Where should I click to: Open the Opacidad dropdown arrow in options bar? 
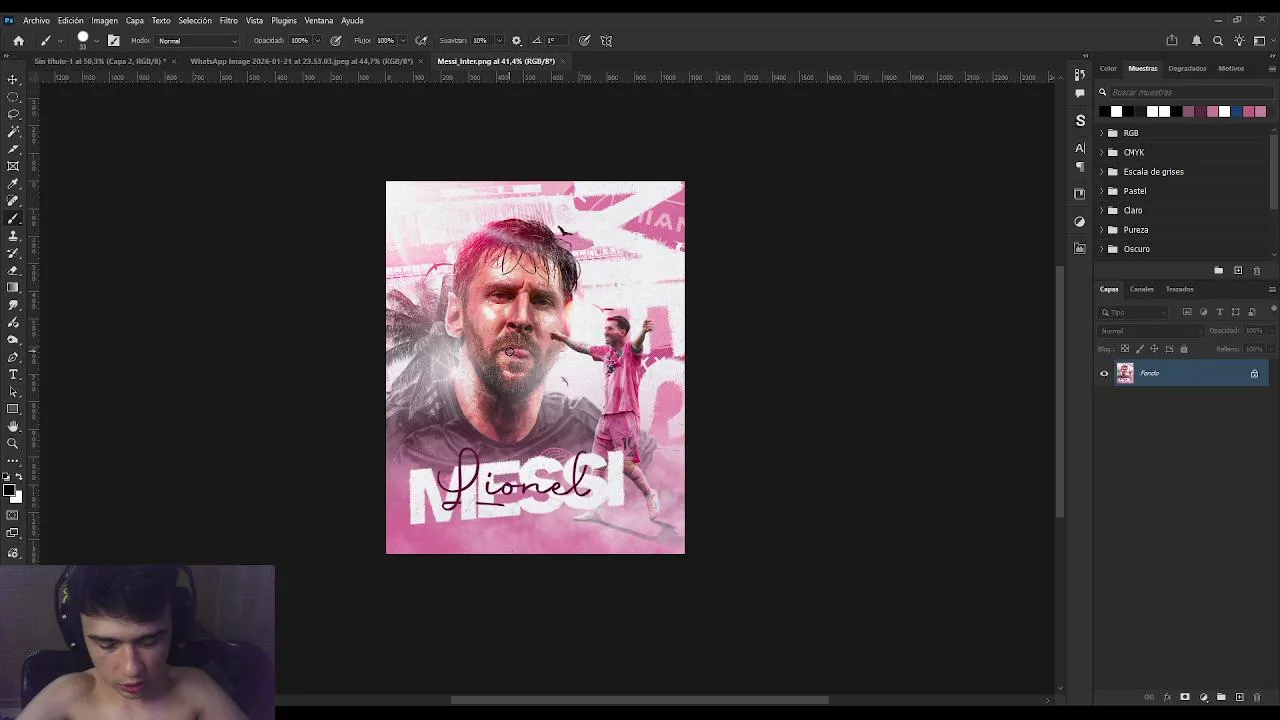point(317,41)
